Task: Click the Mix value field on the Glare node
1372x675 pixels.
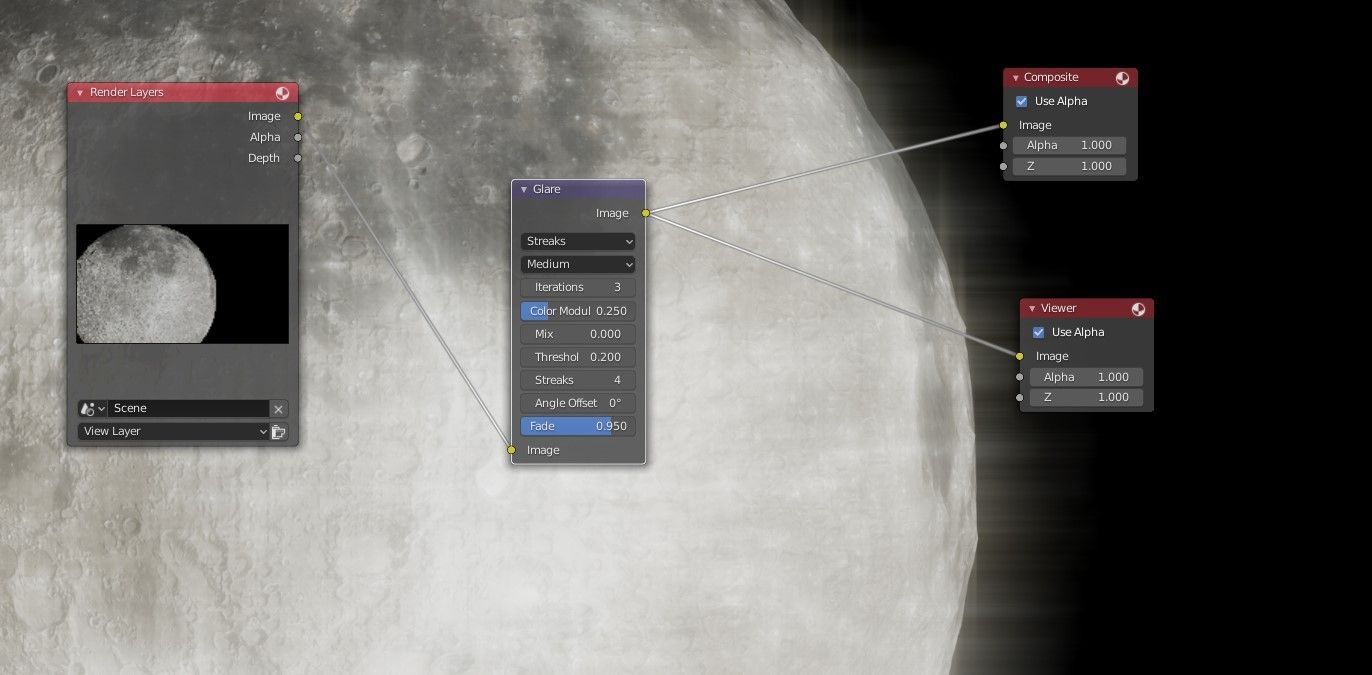Action: 577,333
